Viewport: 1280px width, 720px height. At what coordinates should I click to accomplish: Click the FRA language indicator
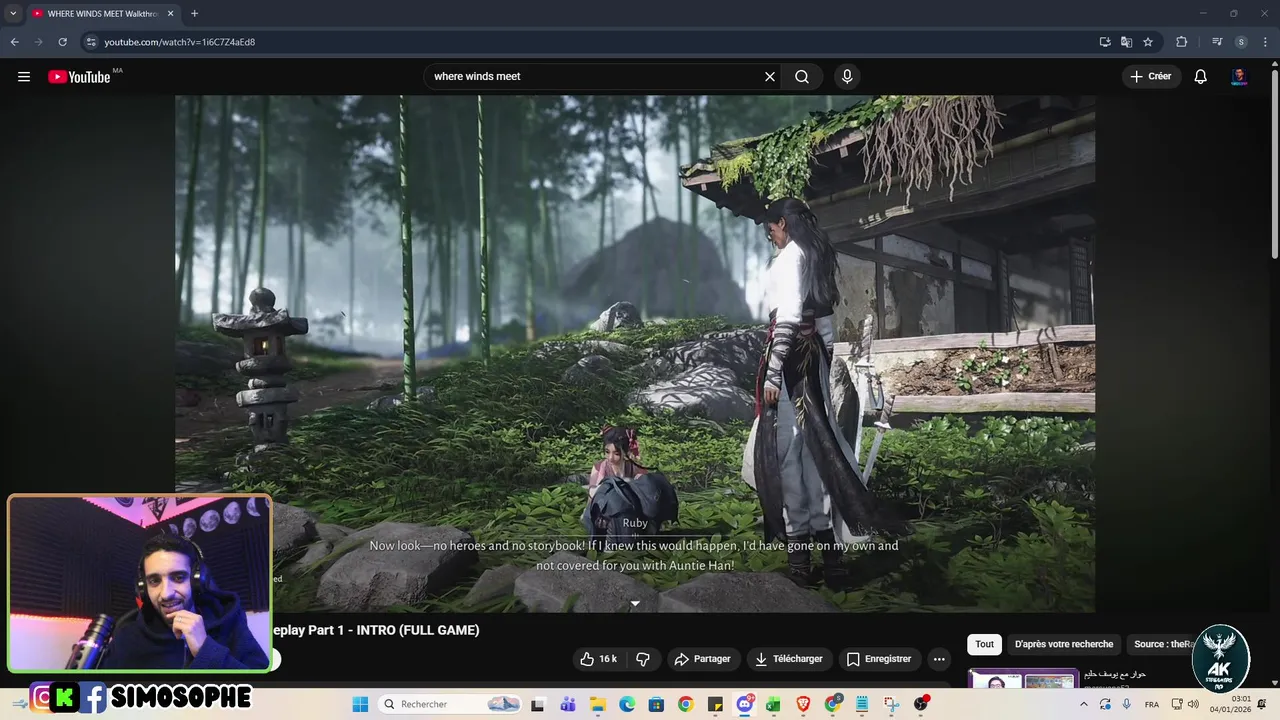[1152, 704]
